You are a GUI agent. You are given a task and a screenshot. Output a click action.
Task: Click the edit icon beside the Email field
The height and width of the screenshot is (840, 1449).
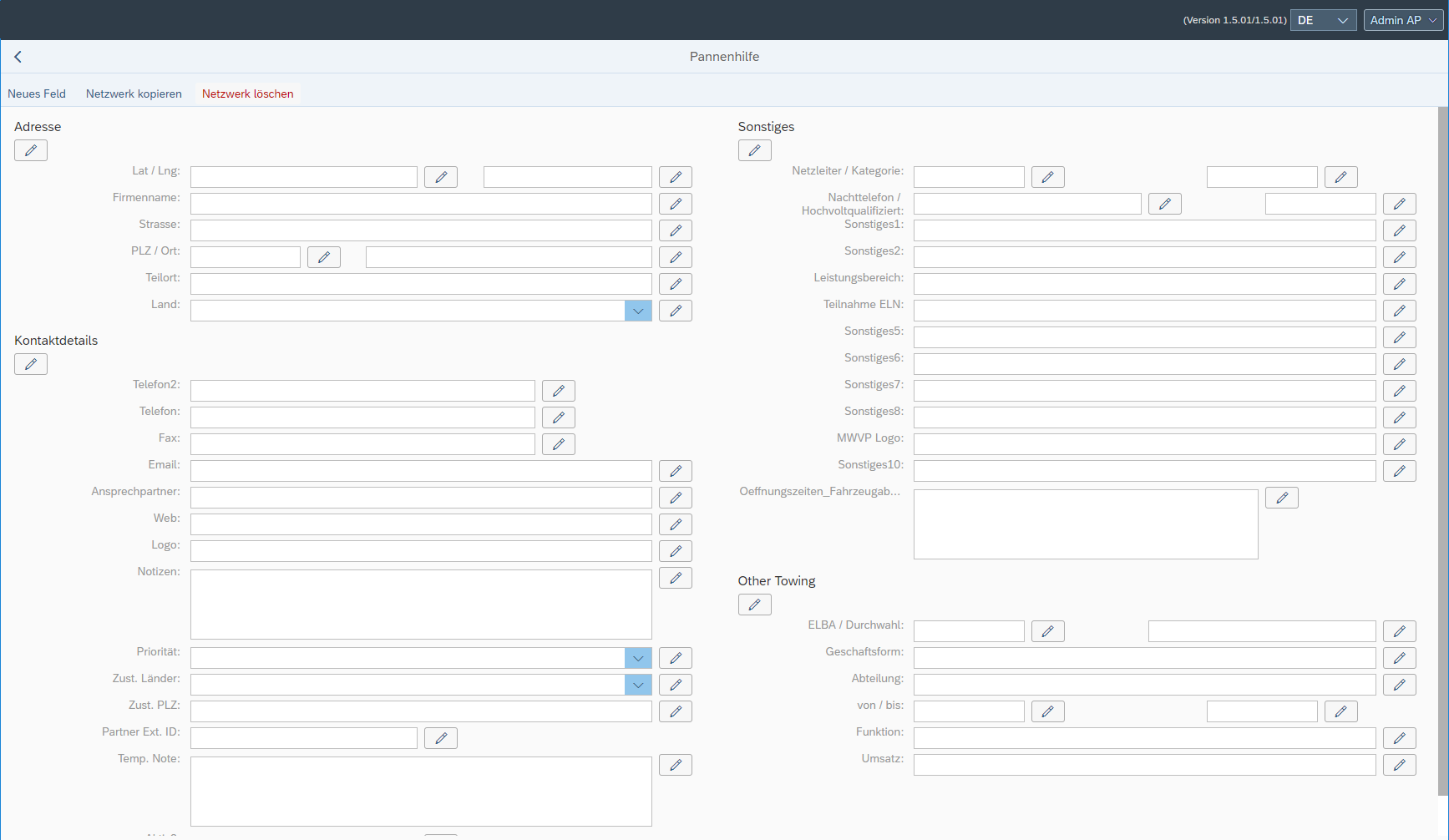675,470
